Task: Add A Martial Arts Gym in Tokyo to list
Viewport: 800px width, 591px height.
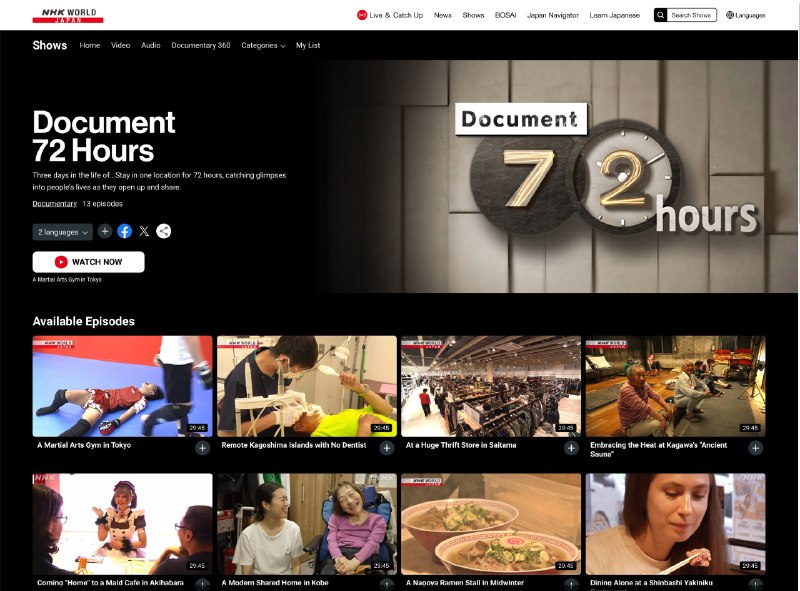Action: coord(203,448)
